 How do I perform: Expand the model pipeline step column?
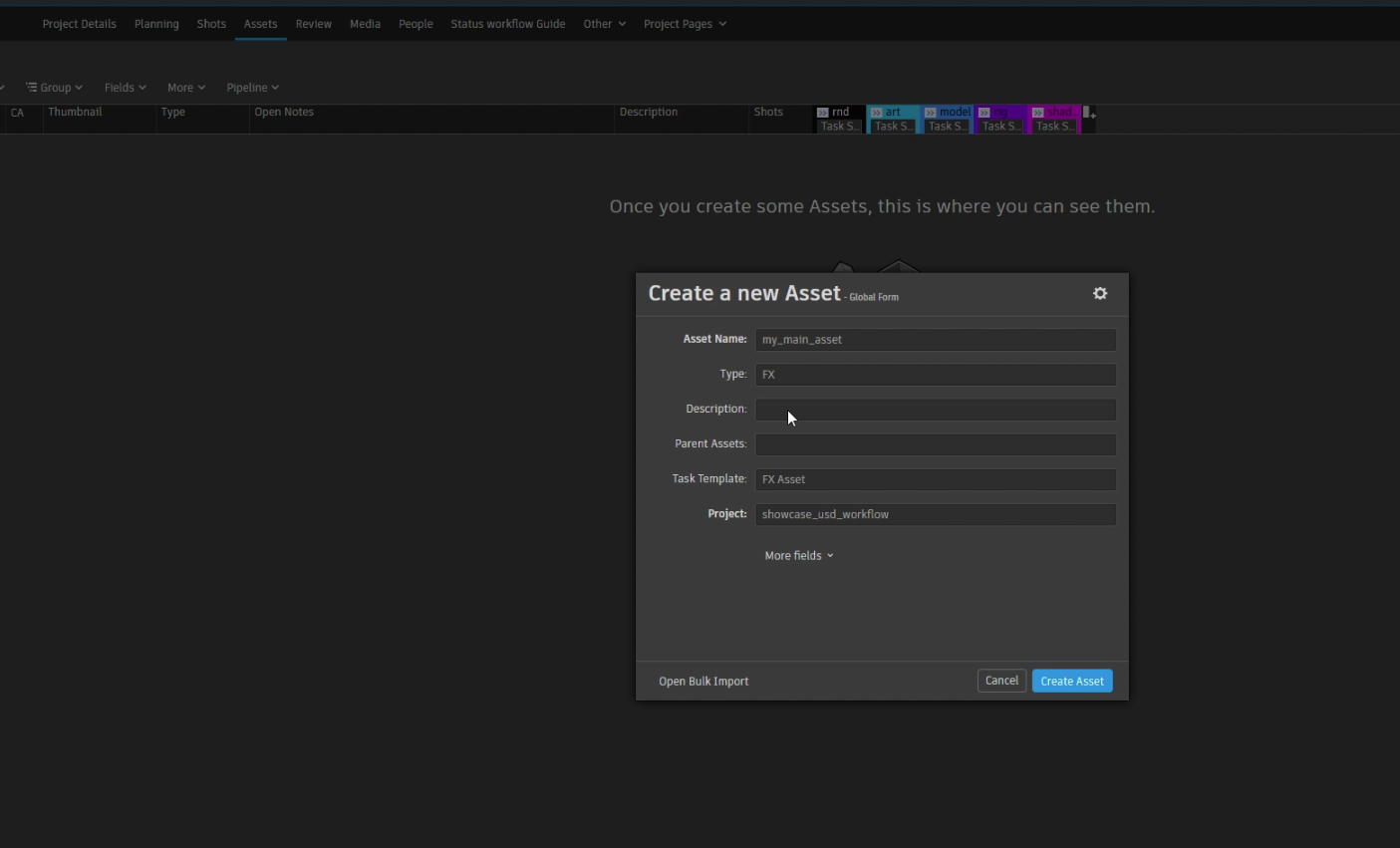[x=931, y=113]
